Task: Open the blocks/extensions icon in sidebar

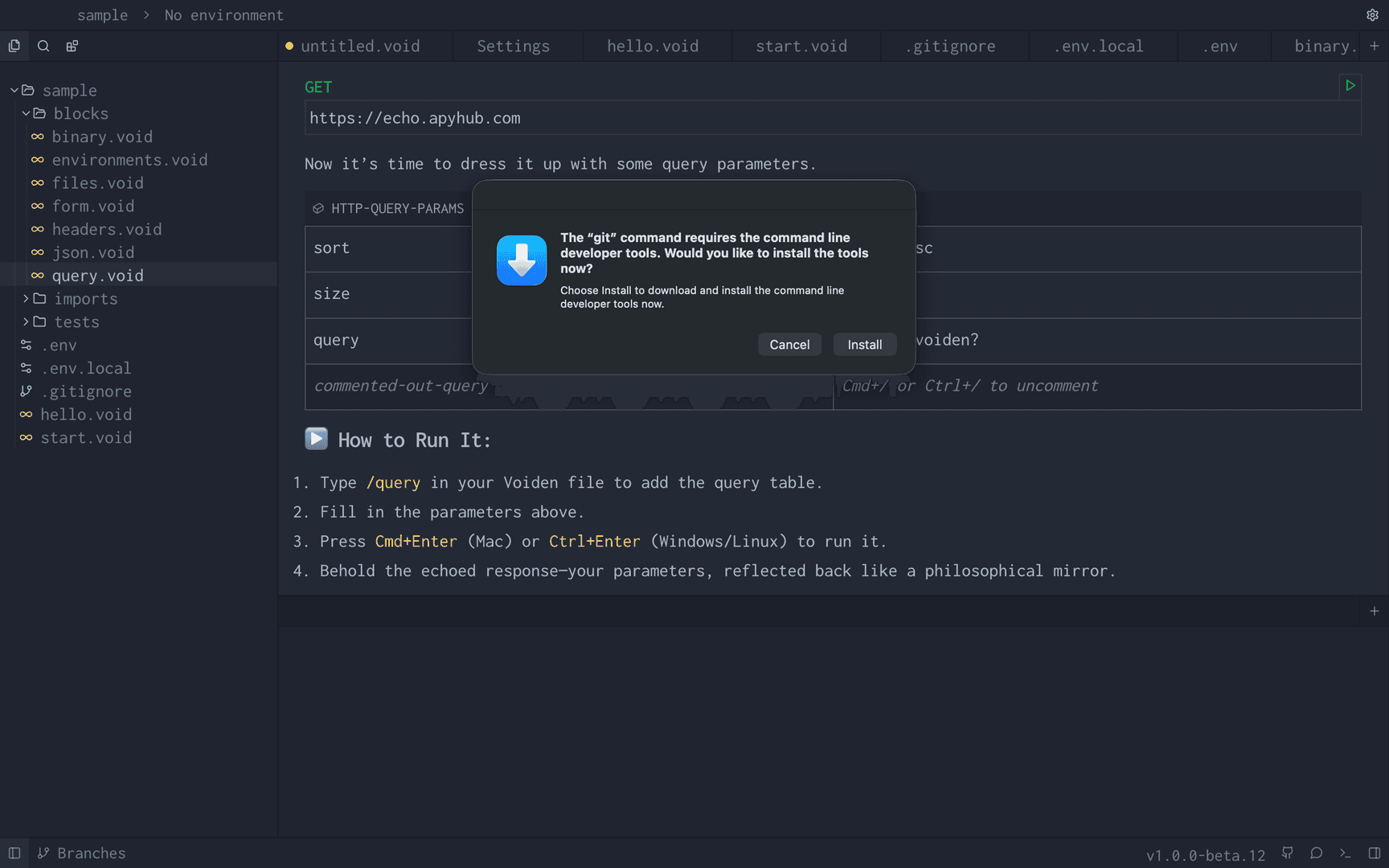Action: click(x=72, y=46)
